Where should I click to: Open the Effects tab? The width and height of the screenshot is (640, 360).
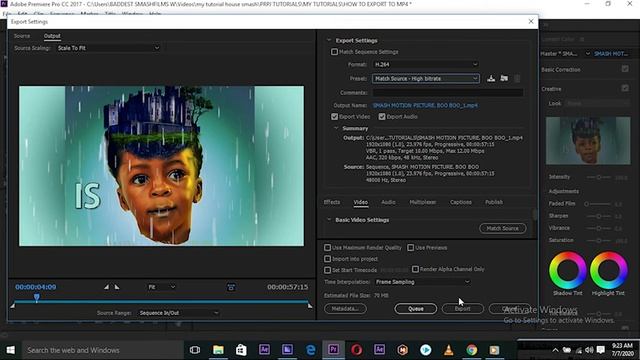[332, 202]
